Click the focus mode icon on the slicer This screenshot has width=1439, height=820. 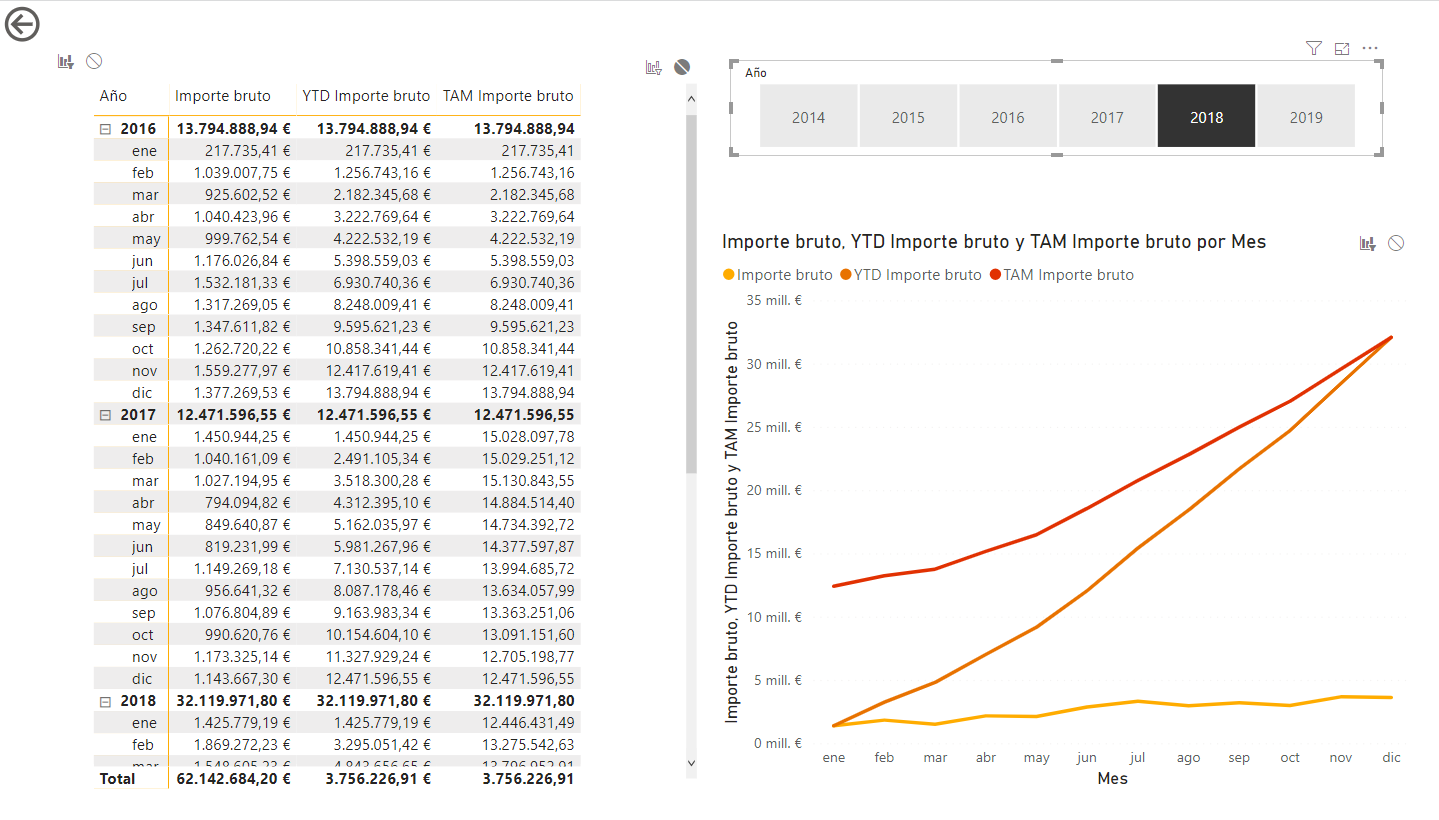click(1342, 47)
